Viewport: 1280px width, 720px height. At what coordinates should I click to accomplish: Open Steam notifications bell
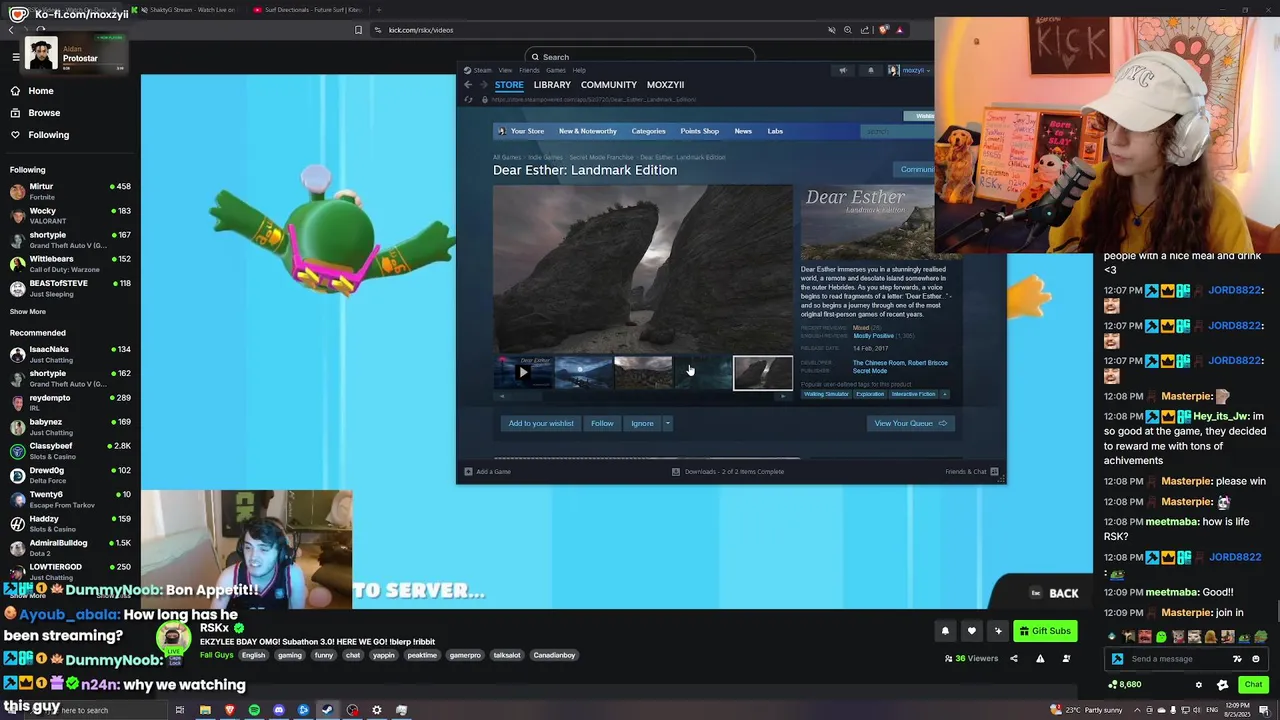(870, 70)
